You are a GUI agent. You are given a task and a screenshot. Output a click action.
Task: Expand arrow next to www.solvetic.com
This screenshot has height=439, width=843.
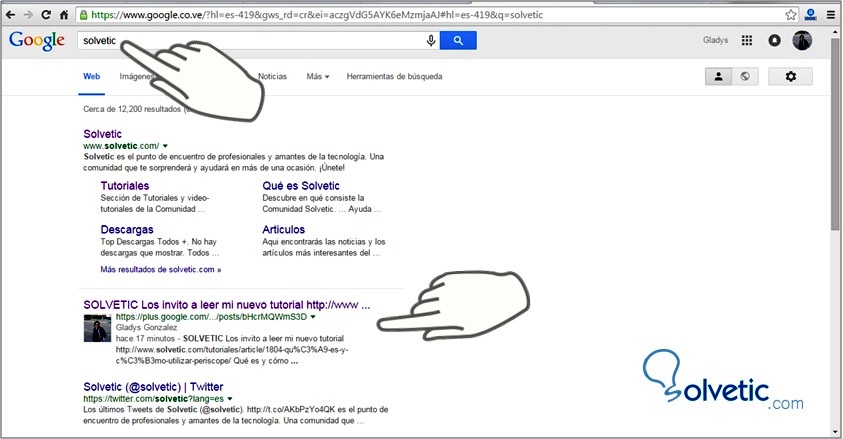coord(165,146)
